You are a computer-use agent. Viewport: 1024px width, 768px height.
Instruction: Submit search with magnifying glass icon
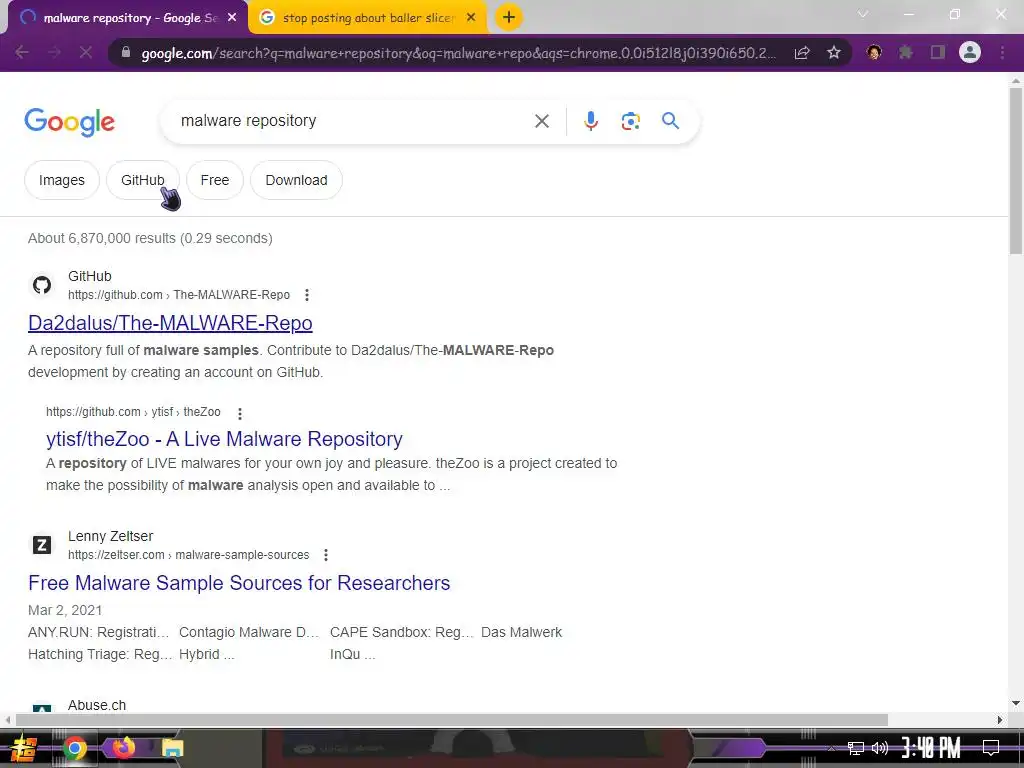[x=671, y=121]
